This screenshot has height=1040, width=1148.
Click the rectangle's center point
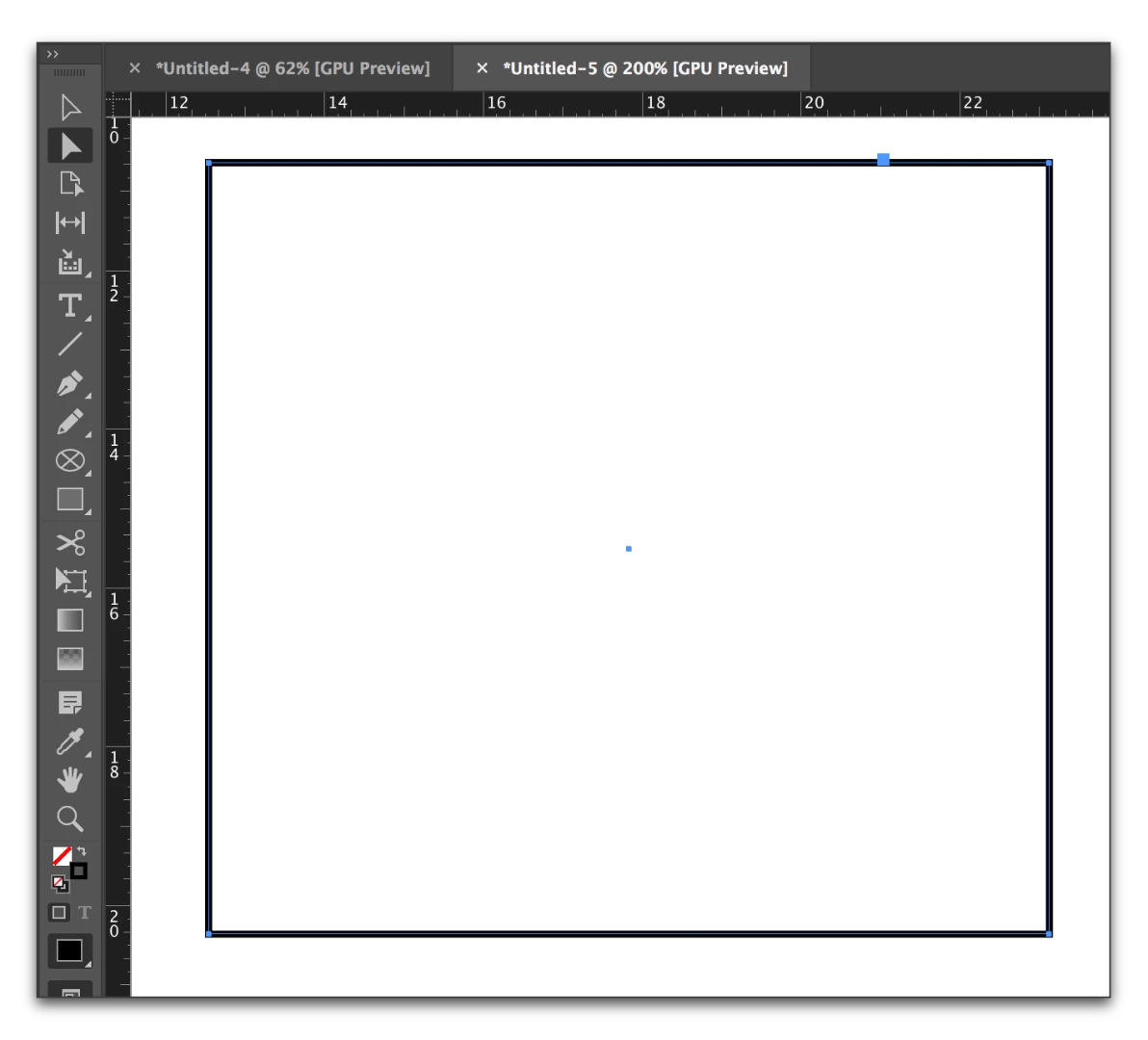pyautogui.click(x=629, y=549)
